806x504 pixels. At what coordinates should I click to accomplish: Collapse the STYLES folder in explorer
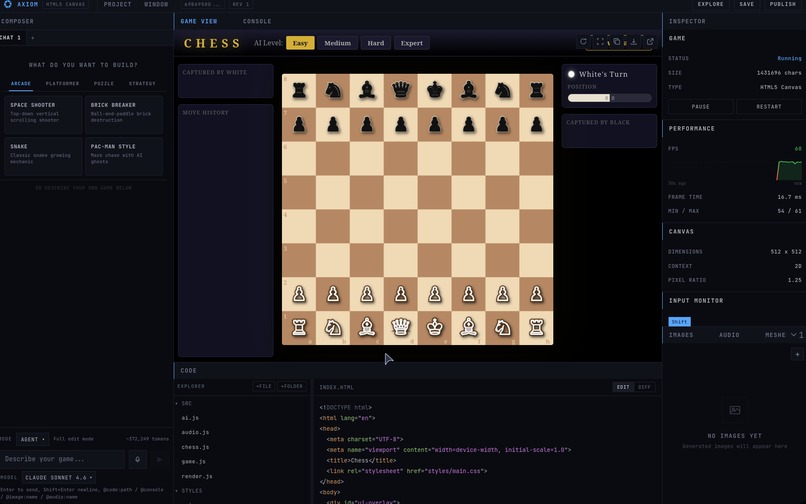click(189, 491)
